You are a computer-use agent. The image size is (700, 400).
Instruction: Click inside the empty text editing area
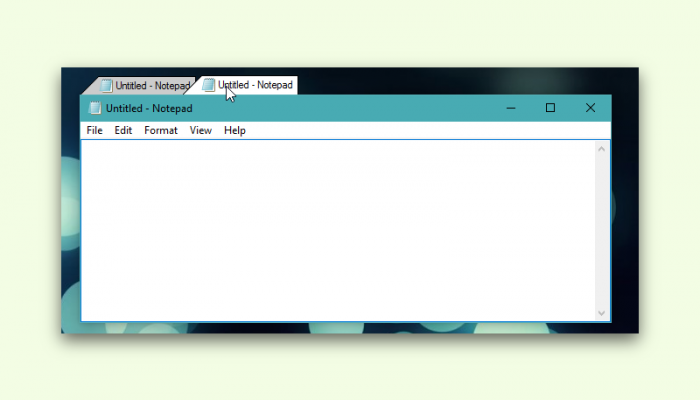tap(338, 230)
